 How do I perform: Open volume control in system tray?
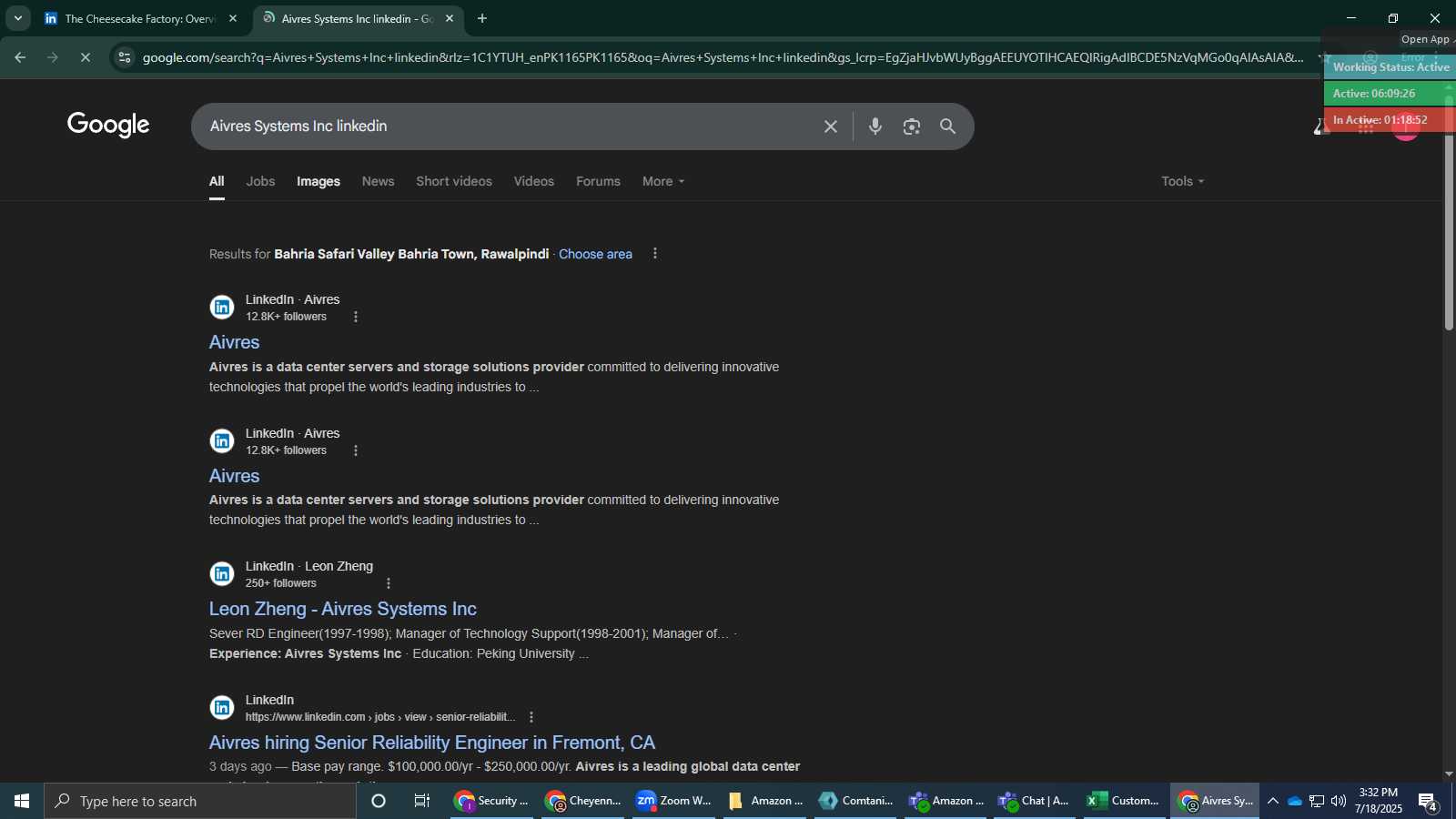(1338, 801)
